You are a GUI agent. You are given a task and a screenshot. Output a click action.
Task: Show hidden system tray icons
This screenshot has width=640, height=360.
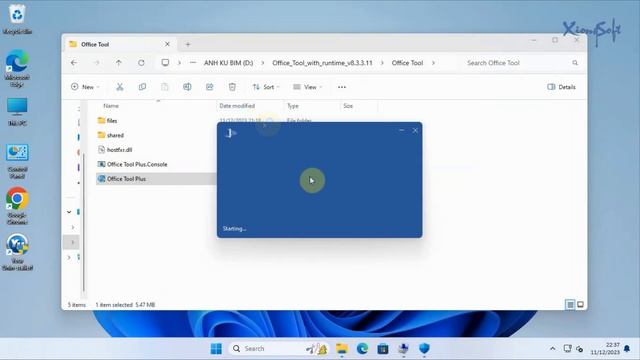(x=552, y=349)
